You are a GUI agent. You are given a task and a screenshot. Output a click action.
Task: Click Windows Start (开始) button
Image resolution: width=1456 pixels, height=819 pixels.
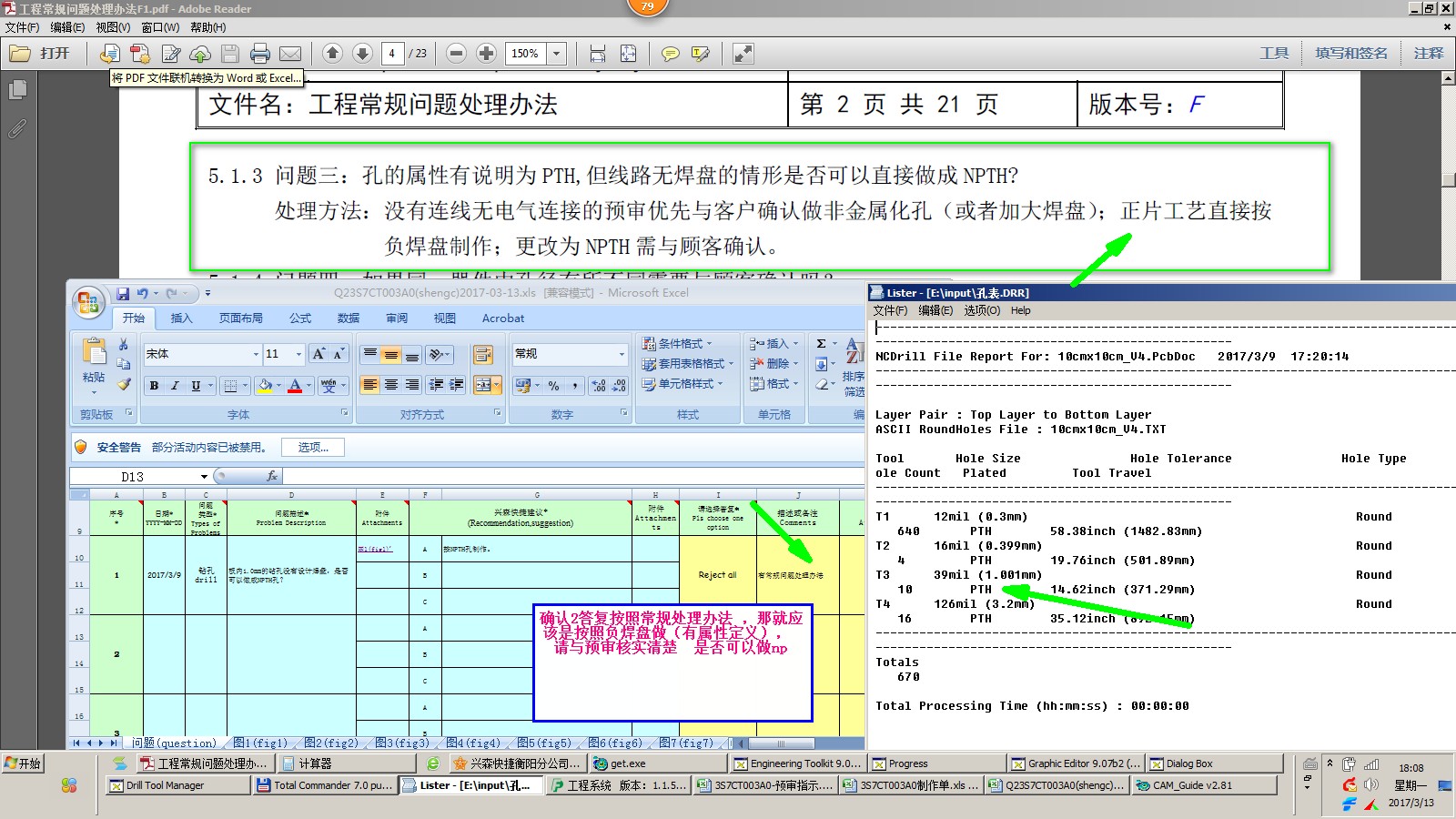pos(24,763)
